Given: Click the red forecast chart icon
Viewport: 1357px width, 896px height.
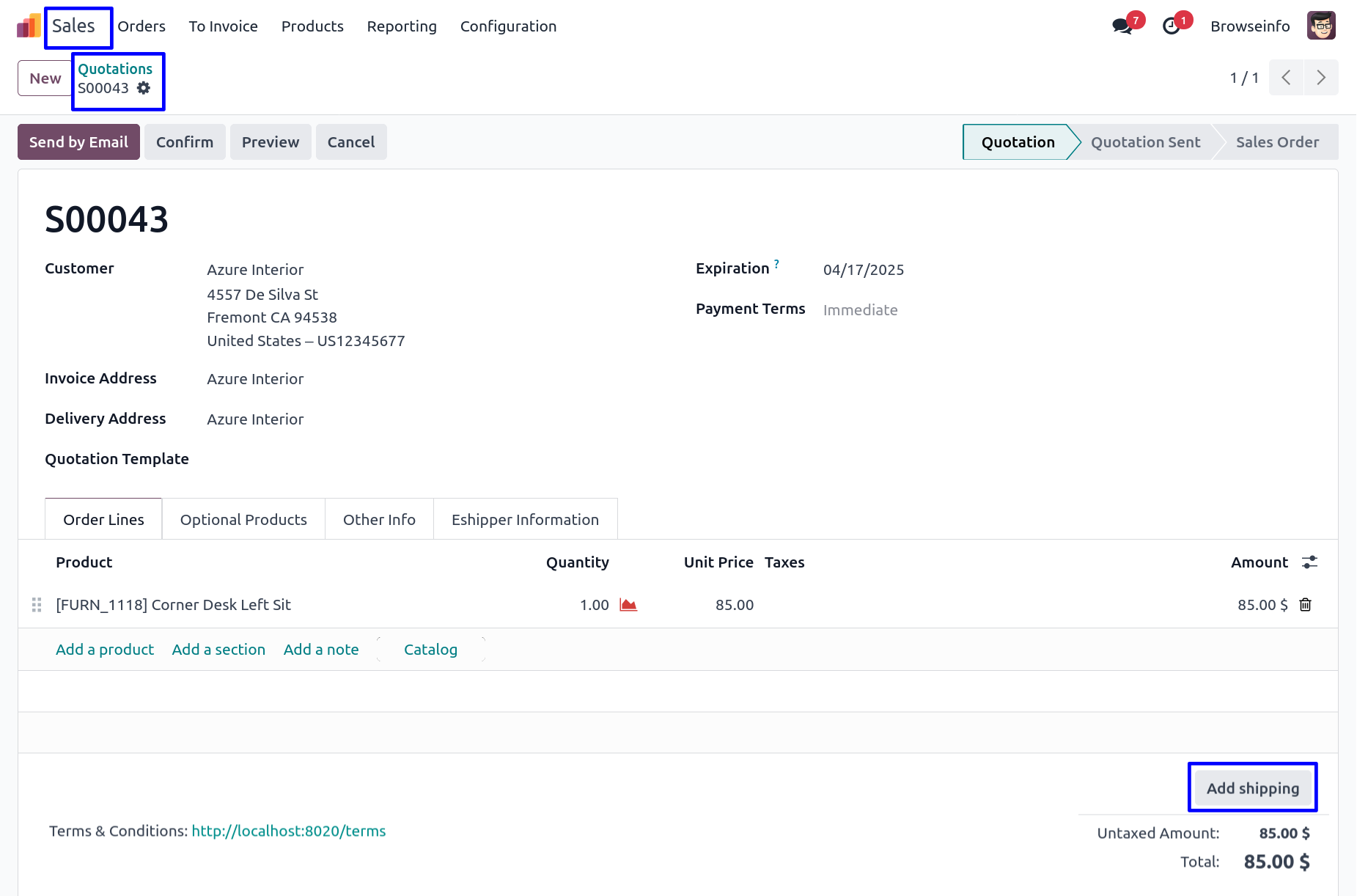Looking at the screenshot, I should coord(628,605).
